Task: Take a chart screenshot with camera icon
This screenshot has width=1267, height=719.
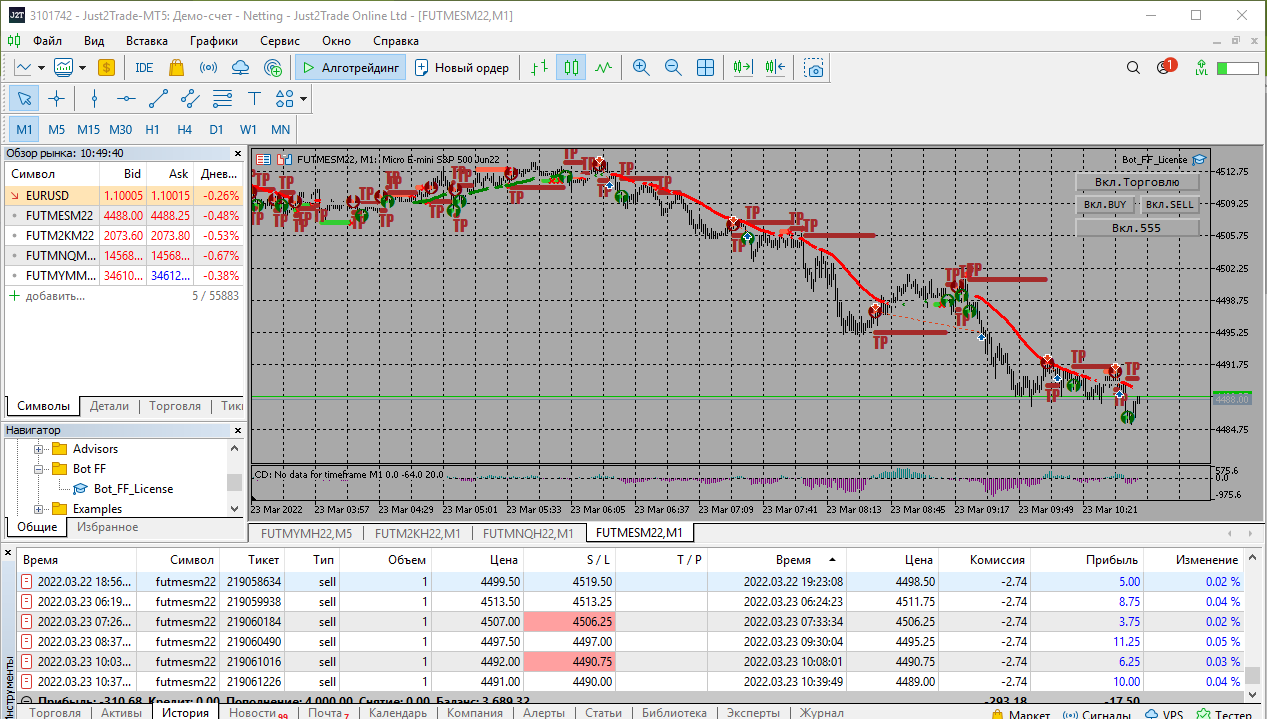Action: pos(815,68)
